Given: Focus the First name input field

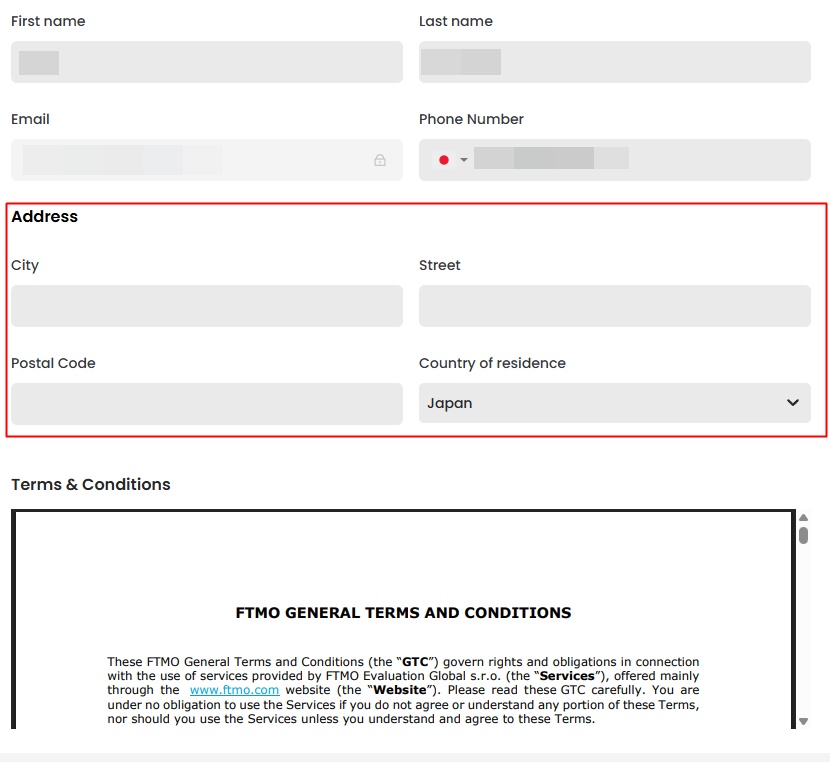Looking at the screenshot, I should (207, 62).
